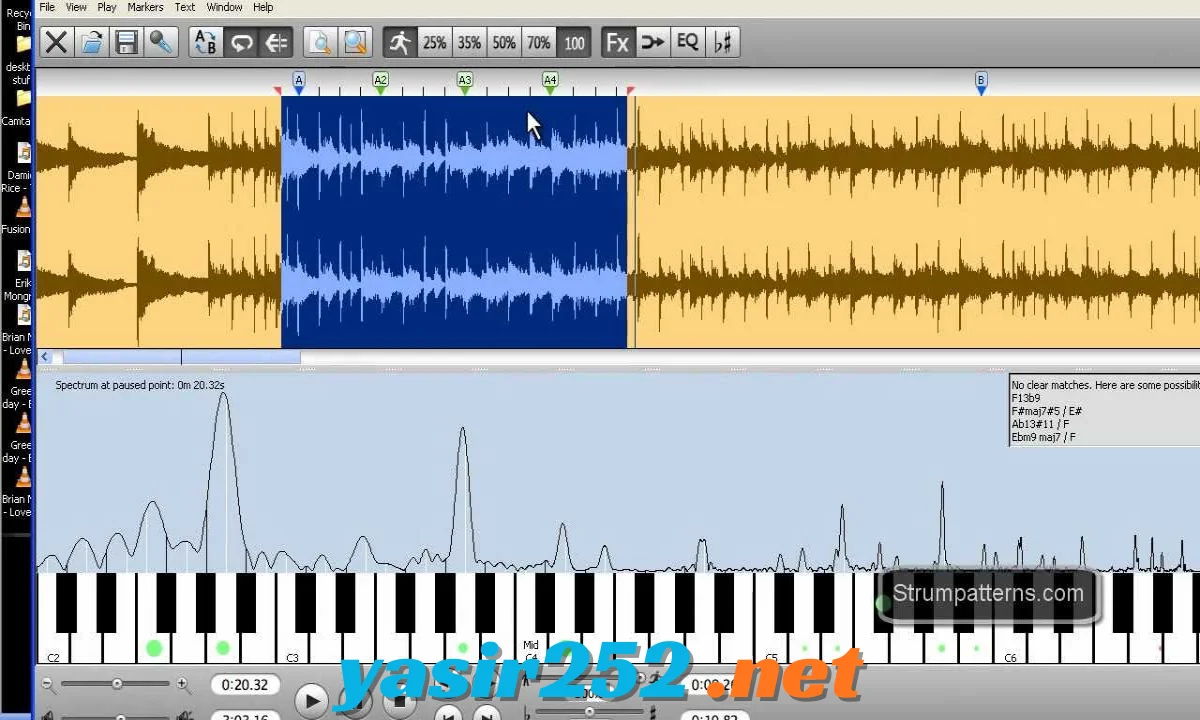1200x720 pixels.
Task: Click the A-B selection toolbar icon
Action: [x=206, y=42]
